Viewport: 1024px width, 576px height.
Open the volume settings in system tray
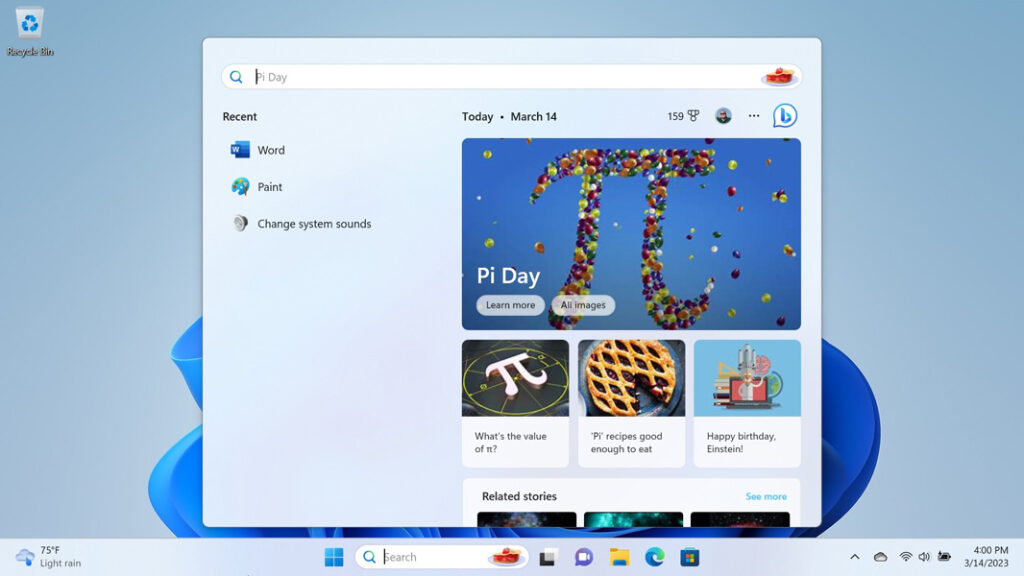pyautogui.click(x=924, y=556)
